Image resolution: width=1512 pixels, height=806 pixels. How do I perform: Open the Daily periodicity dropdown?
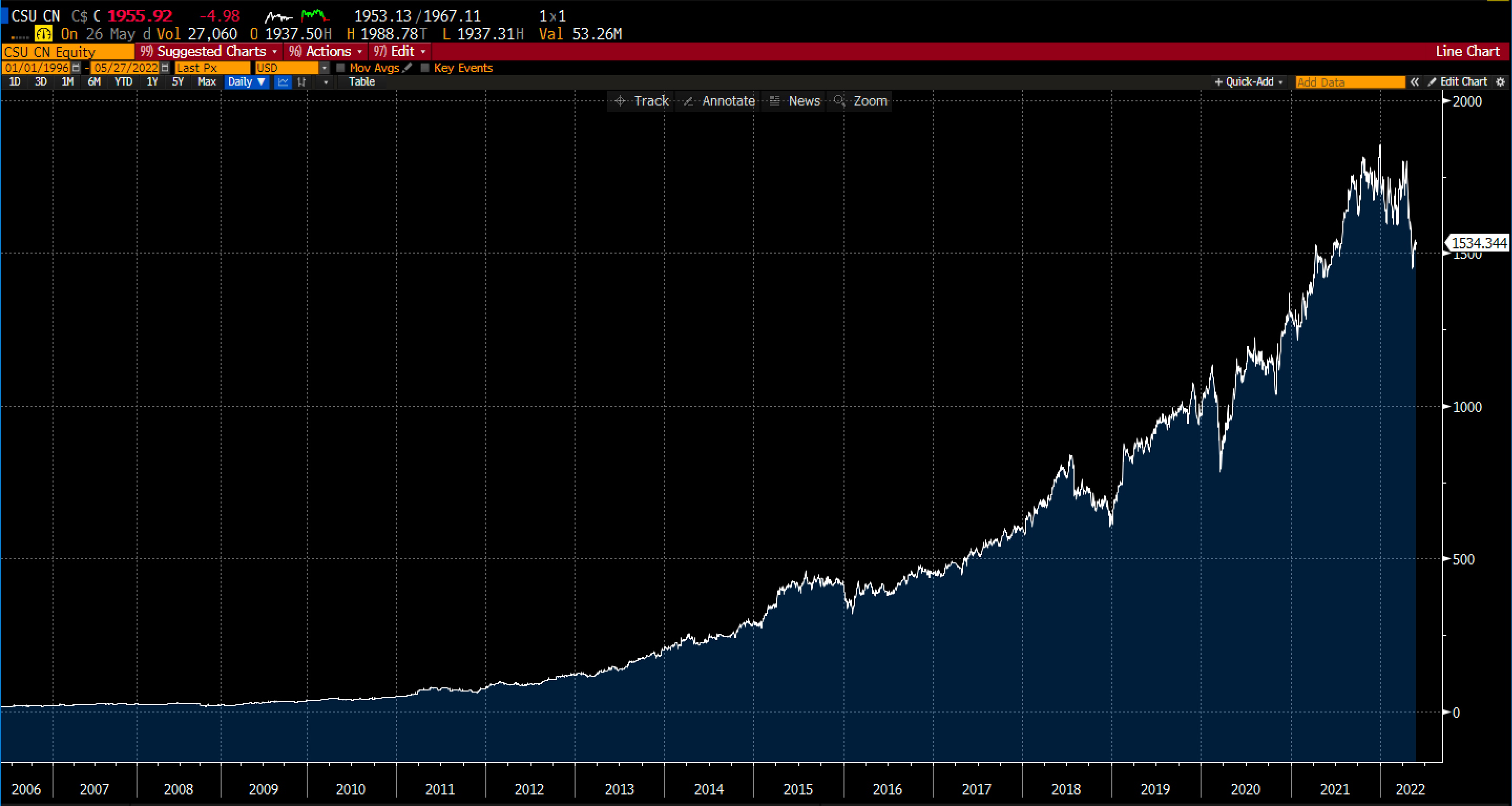click(246, 82)
